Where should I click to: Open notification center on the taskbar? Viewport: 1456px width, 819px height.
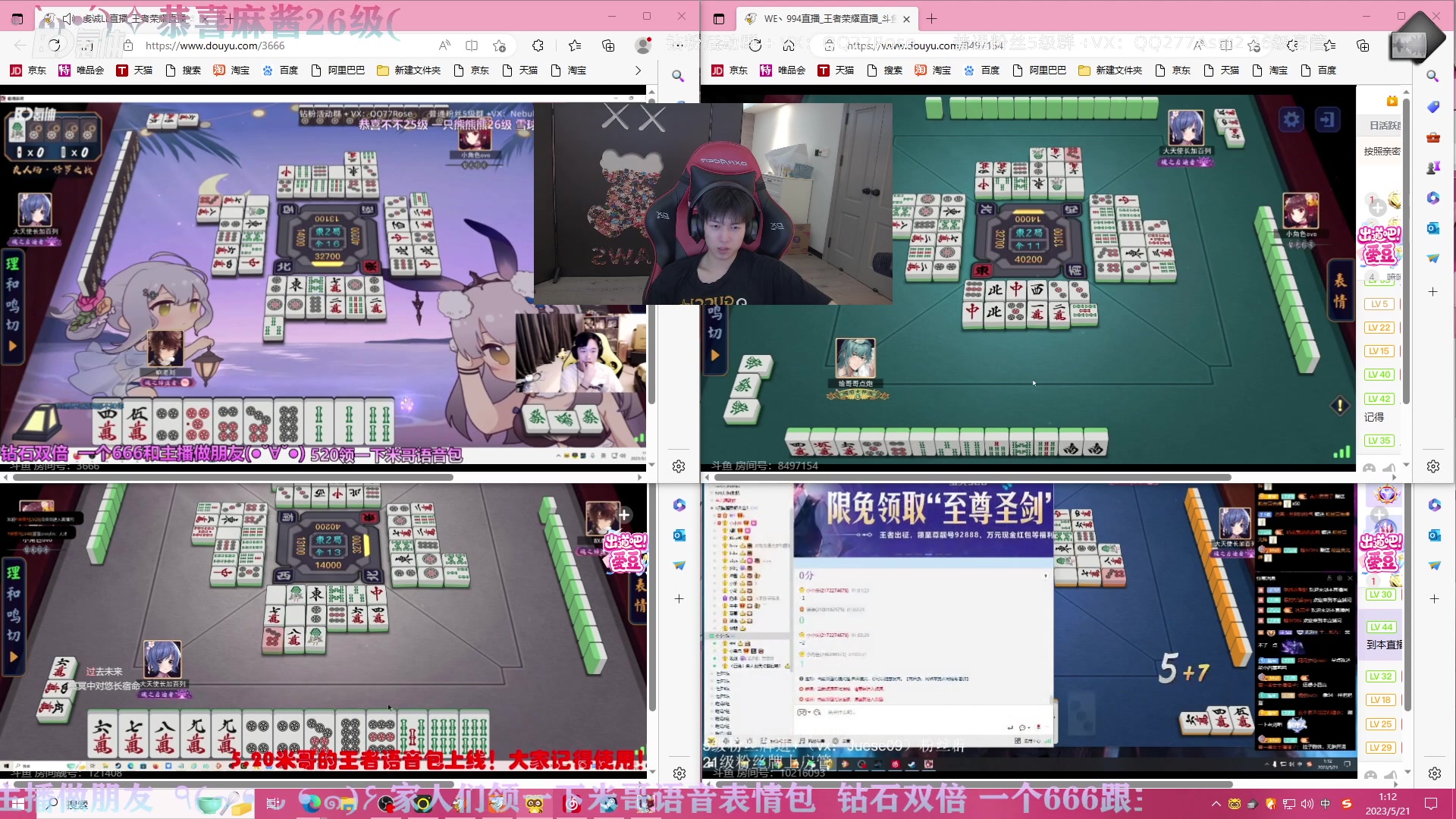(x=1431, y=804)
